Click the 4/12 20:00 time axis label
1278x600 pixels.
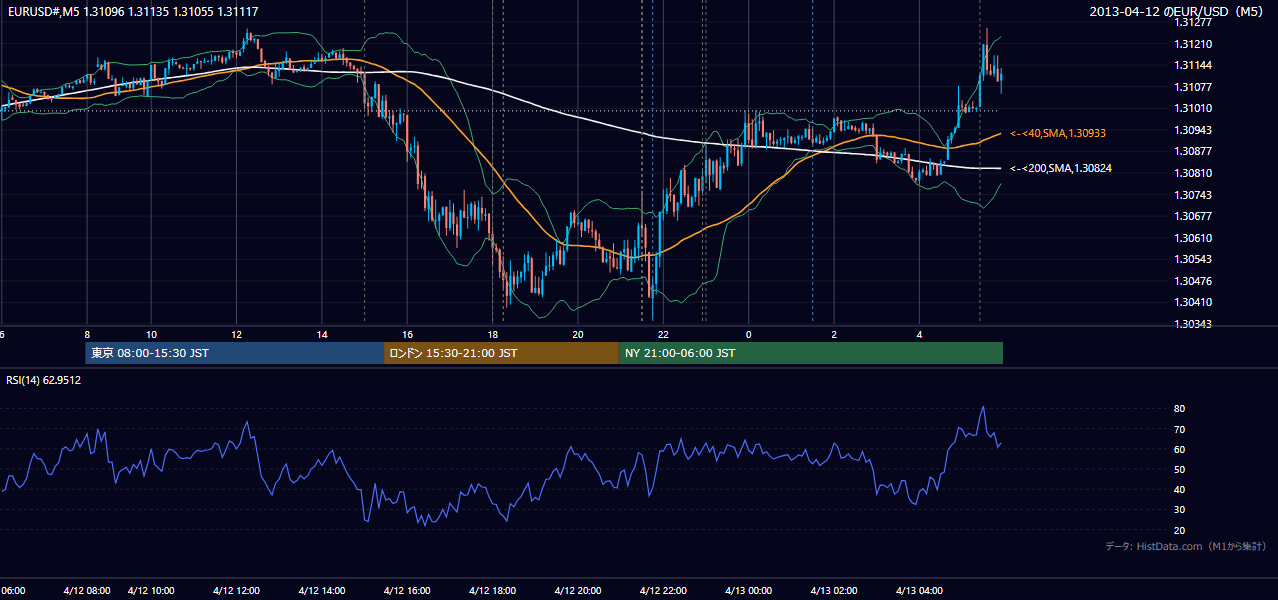578,590
